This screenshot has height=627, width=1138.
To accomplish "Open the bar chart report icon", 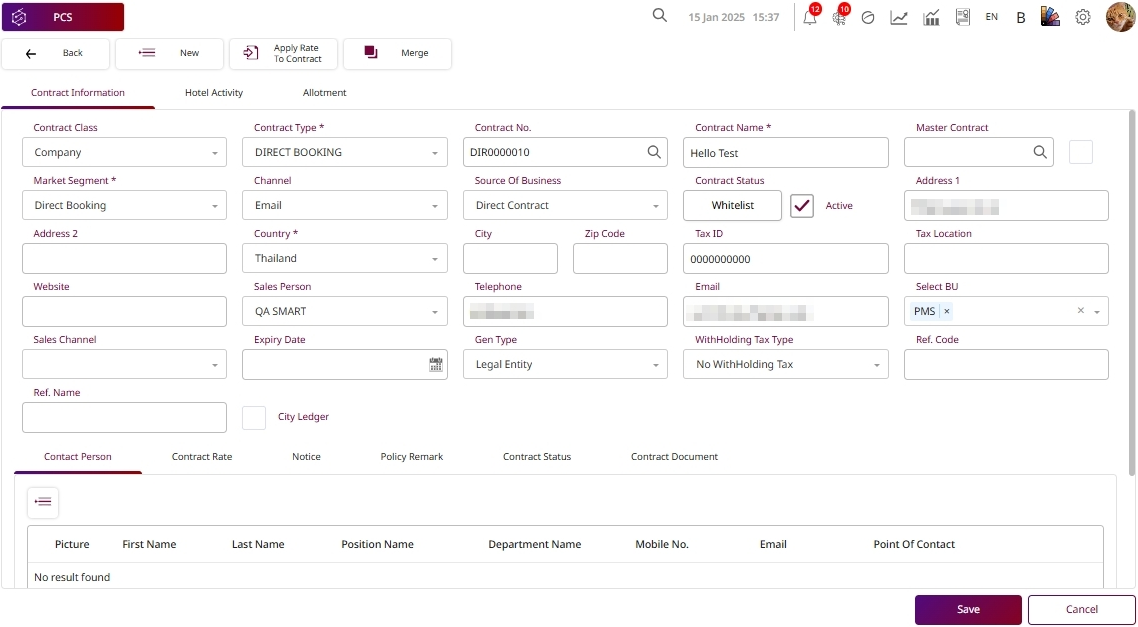I will (931, 17).
